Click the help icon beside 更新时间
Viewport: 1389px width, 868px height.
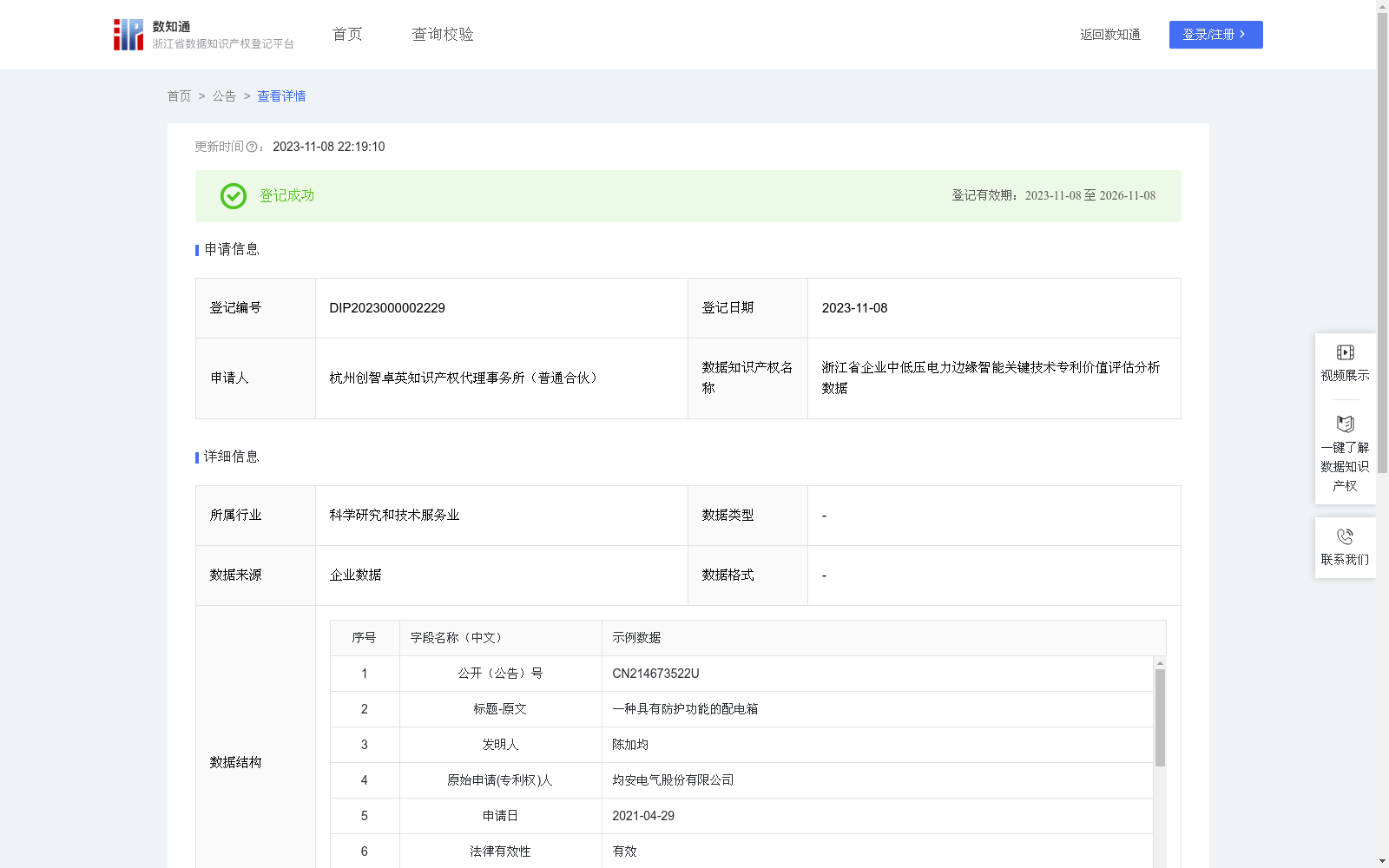pos(252,148)
